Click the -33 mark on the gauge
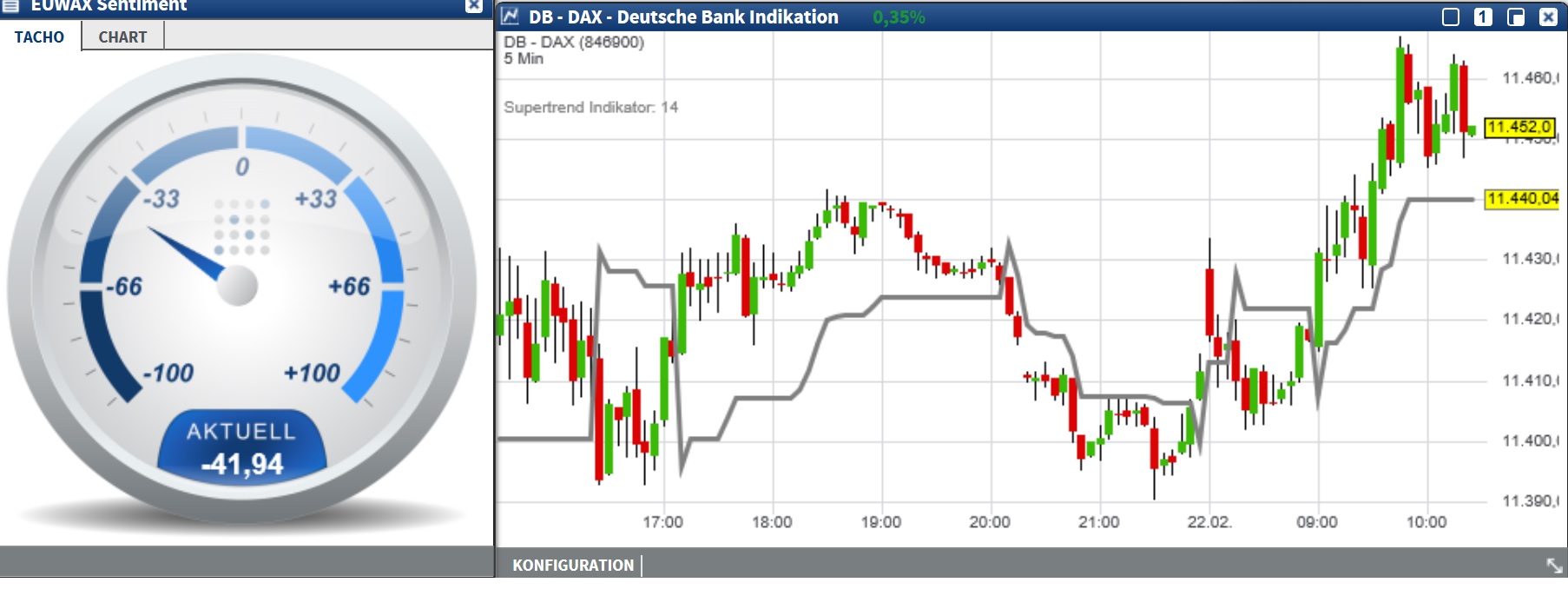The height and width of the screenshot is (609, 1568). (161, 199)
